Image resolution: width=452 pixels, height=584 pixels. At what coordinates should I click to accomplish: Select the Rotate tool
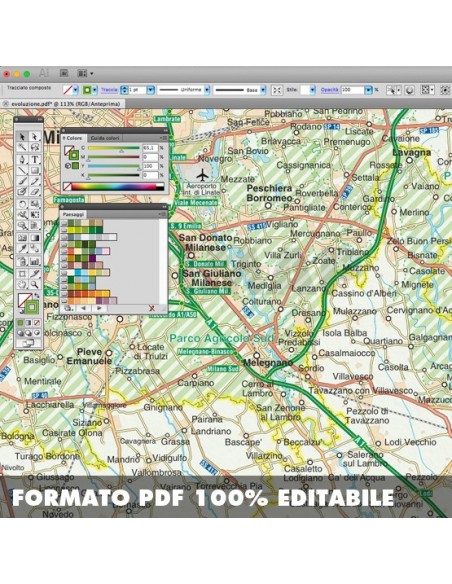[x=22, y=204]
